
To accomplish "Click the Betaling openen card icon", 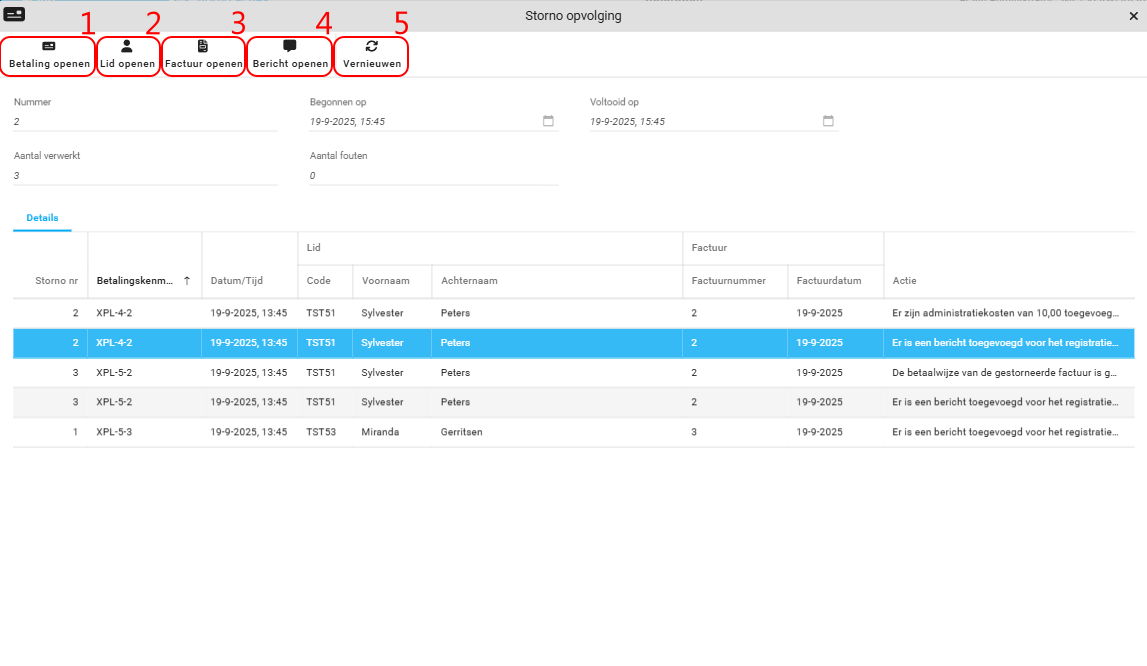I will coord(48,46).
